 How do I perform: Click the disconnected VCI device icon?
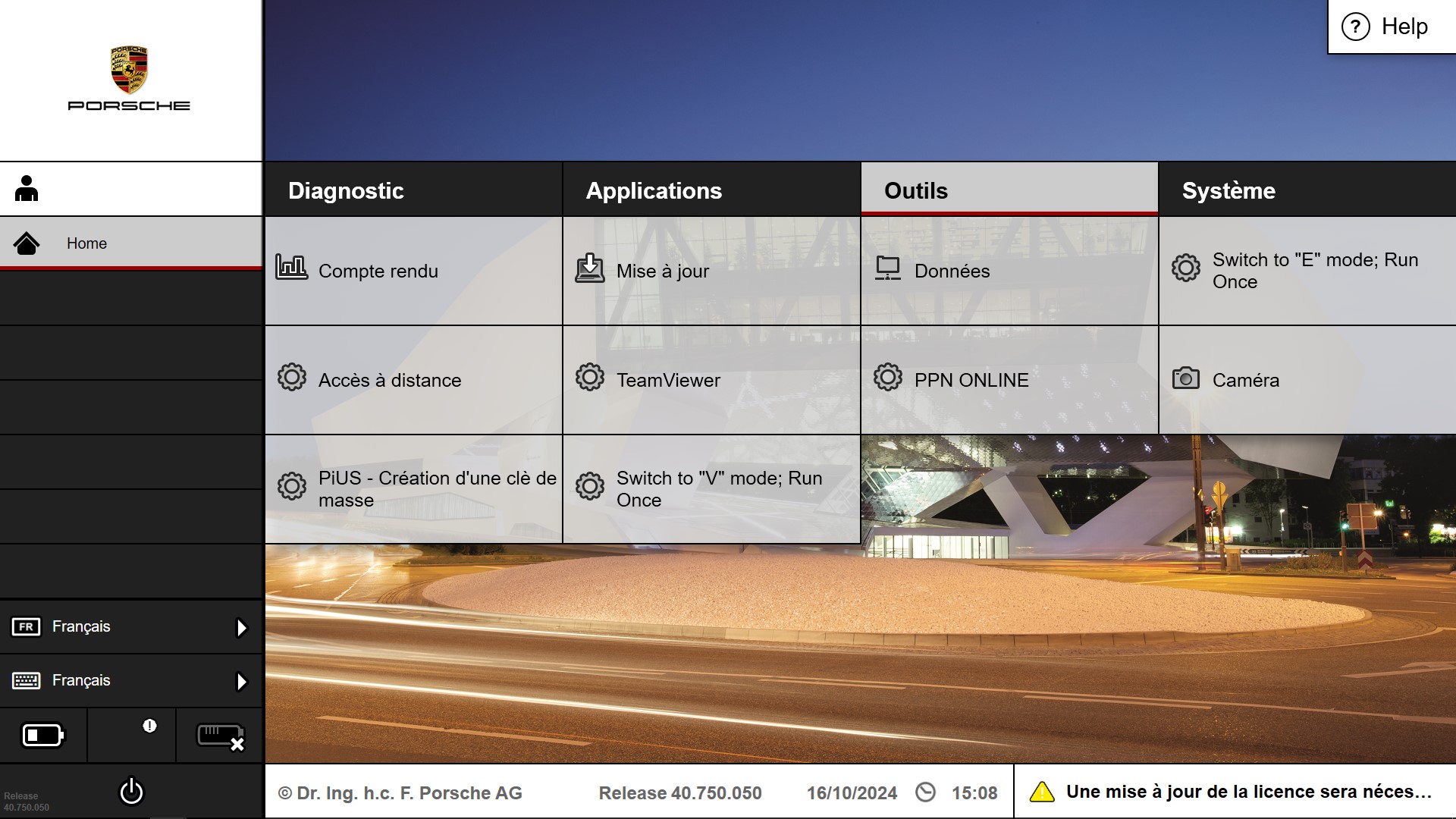tap(220, 736)
